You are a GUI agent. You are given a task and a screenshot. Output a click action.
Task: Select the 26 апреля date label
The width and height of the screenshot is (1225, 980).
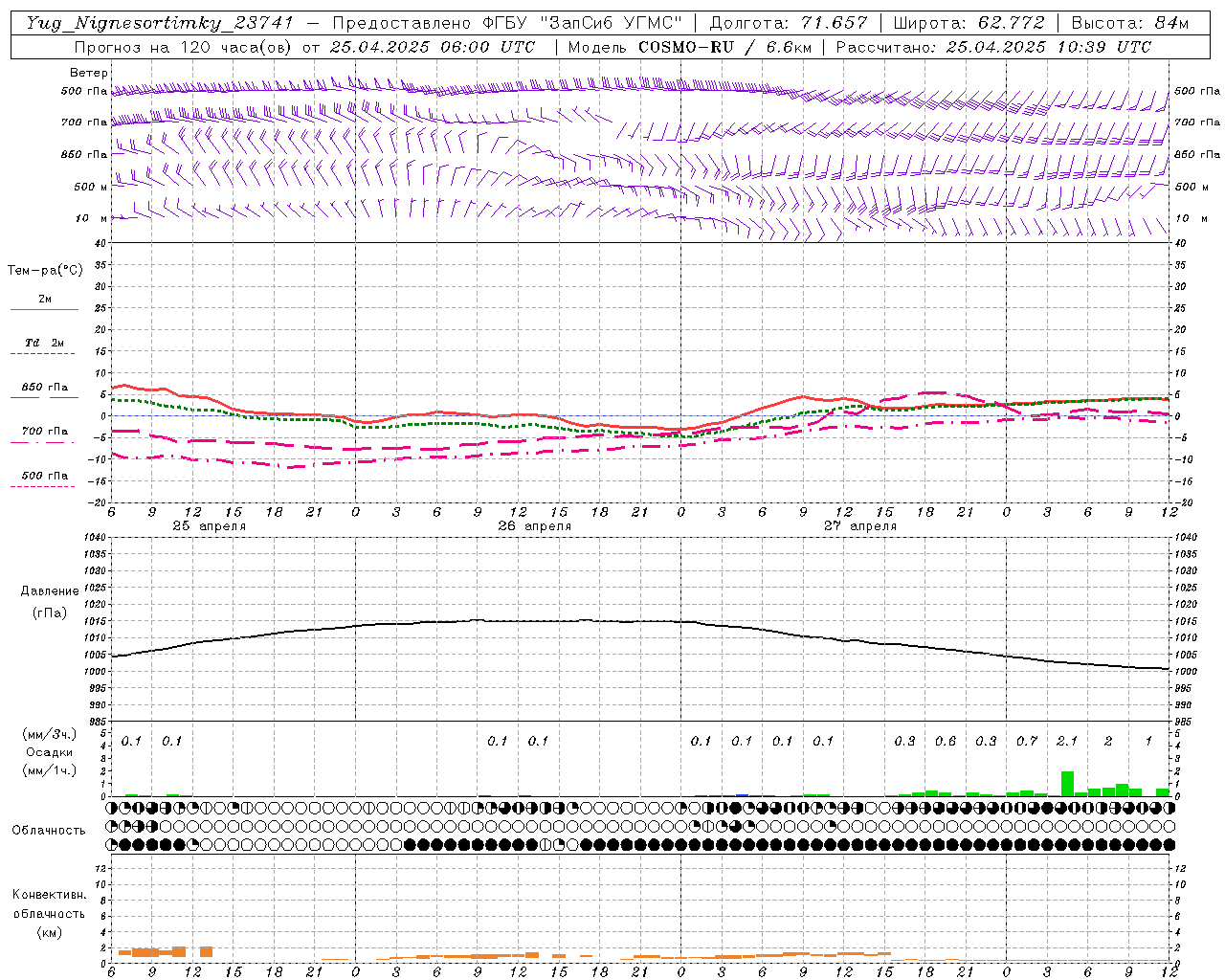(x=534, y=526)
